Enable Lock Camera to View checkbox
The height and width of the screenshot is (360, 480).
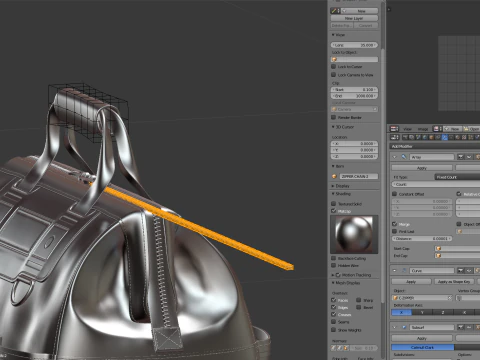(x=333, y=75)
